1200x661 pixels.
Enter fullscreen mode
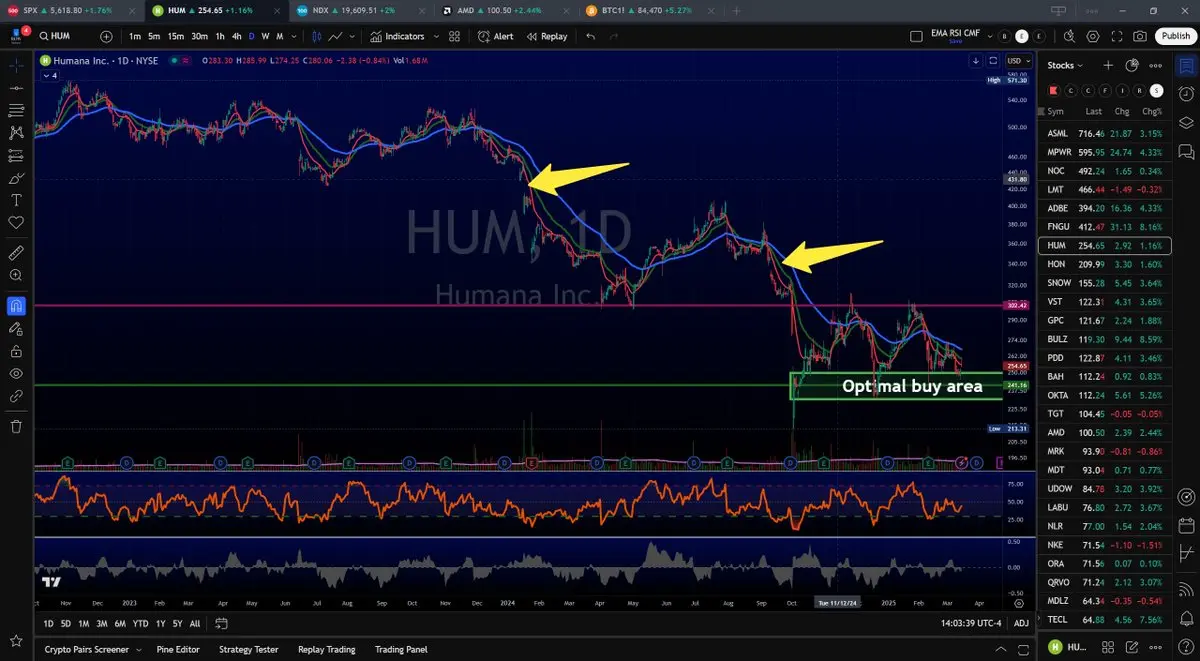1117,36
